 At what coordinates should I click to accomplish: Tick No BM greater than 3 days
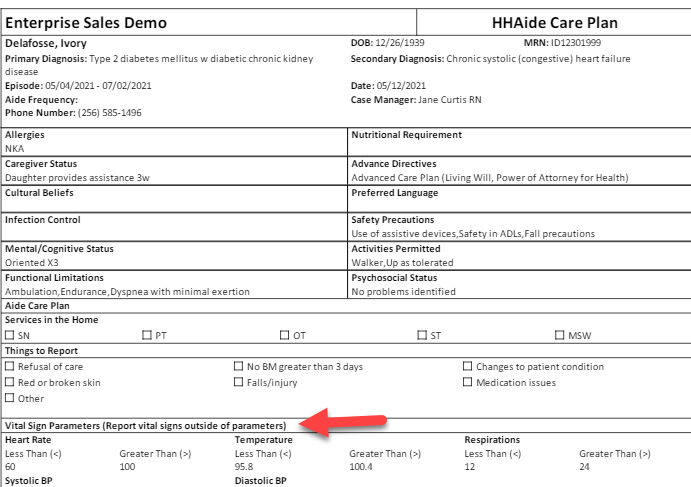point(238,366)
